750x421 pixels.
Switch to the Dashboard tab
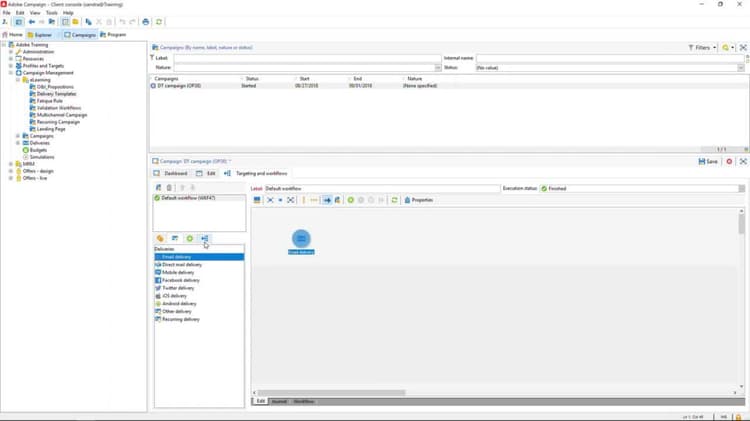click(171, 174)
